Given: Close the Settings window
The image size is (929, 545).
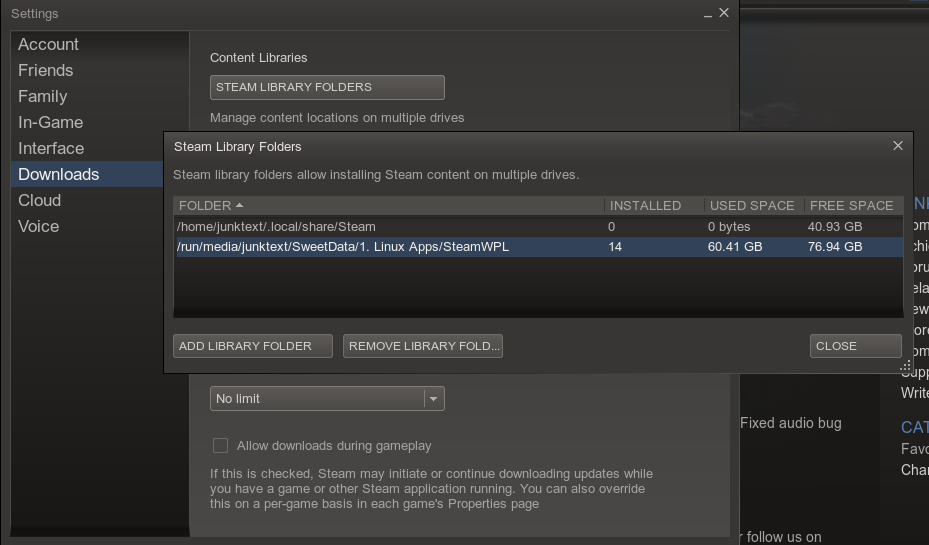Looking at the screenshot, I should (x=724, y=13).
